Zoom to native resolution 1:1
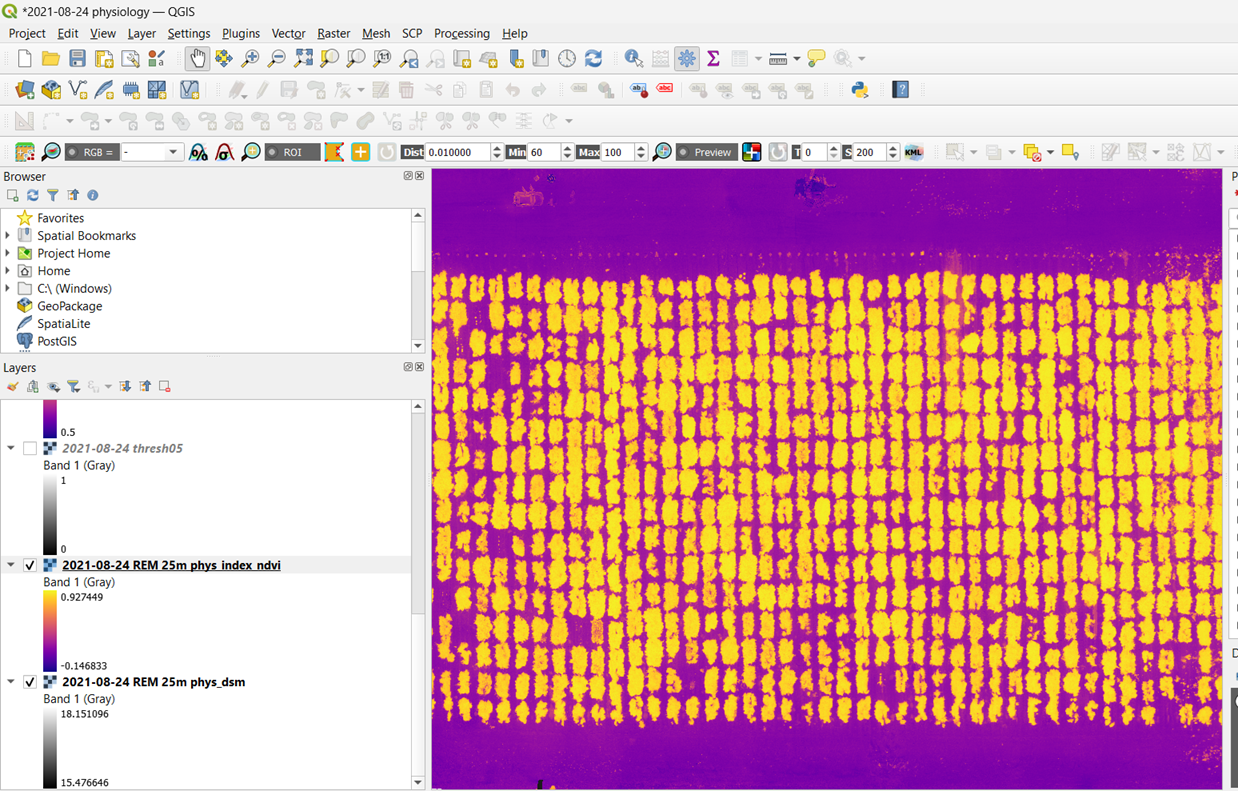This screenshot has width=1238, height=793. point(382,59)
